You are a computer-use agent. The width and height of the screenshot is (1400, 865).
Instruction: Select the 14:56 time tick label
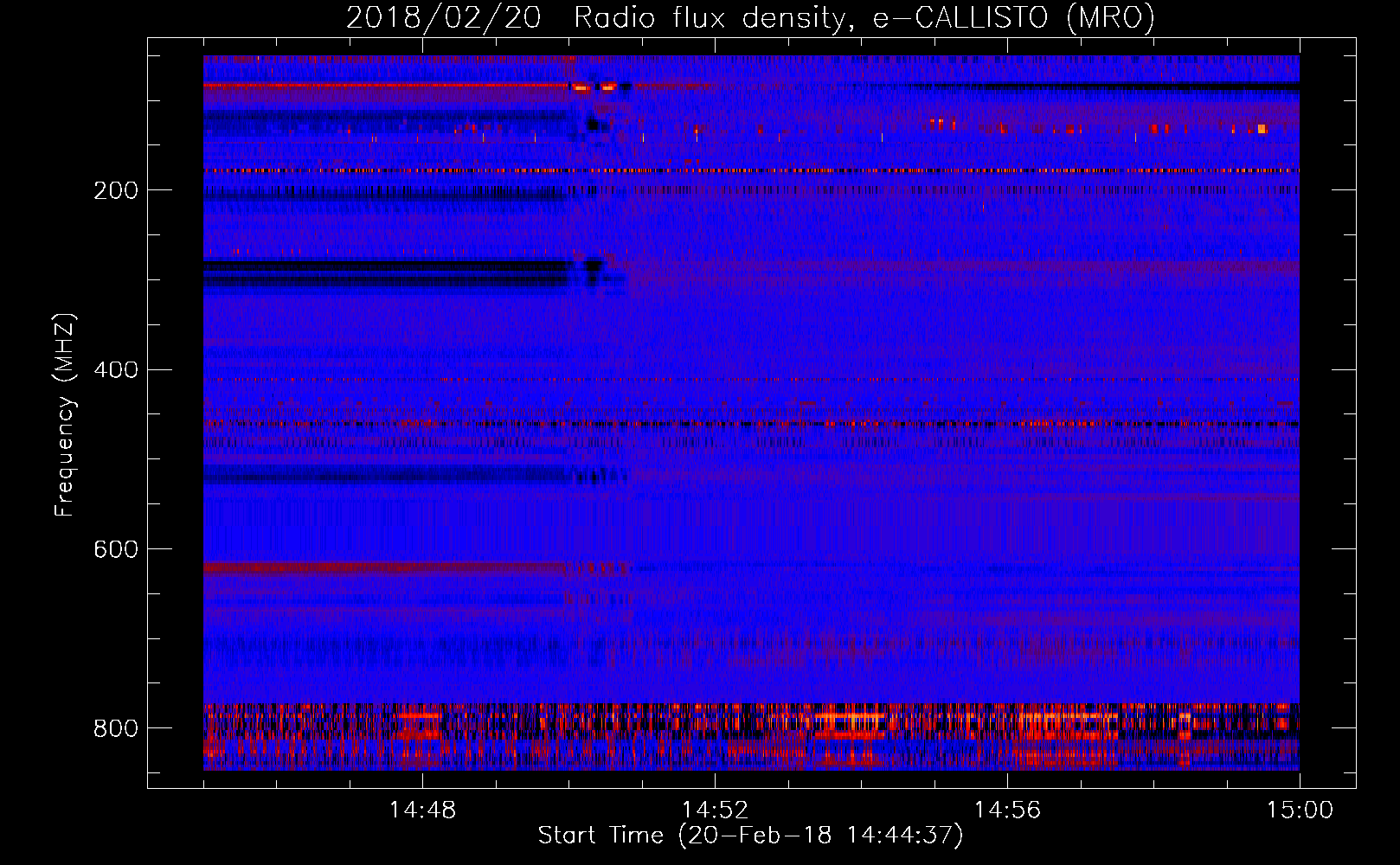[x=1007, y=811]
